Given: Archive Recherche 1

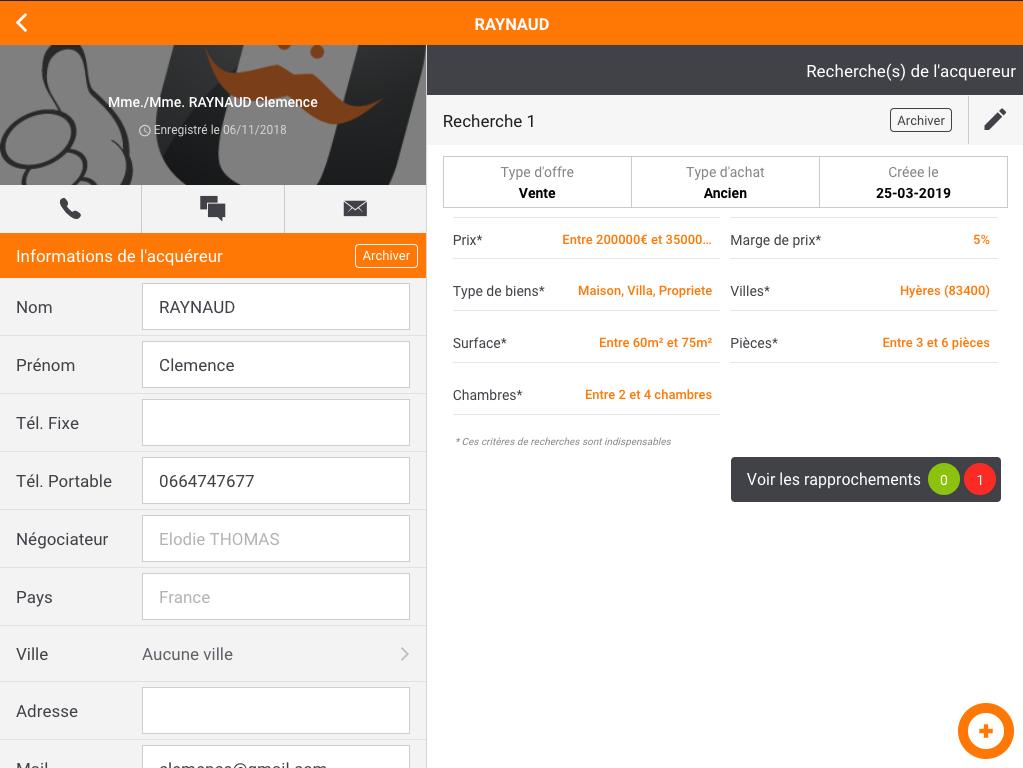Looking at the screenshot, I should pos(921,120).
